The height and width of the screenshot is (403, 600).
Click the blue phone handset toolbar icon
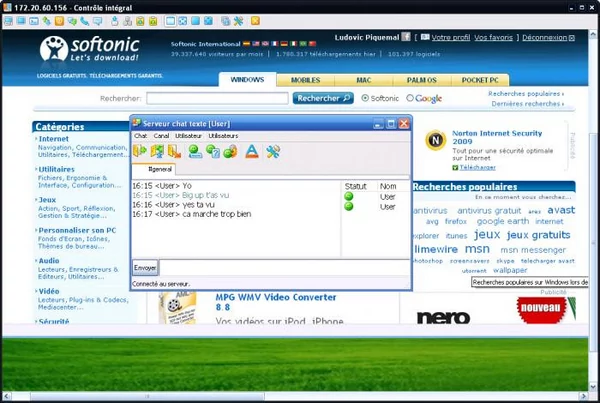pyautogui.click(x=85, y=21)
